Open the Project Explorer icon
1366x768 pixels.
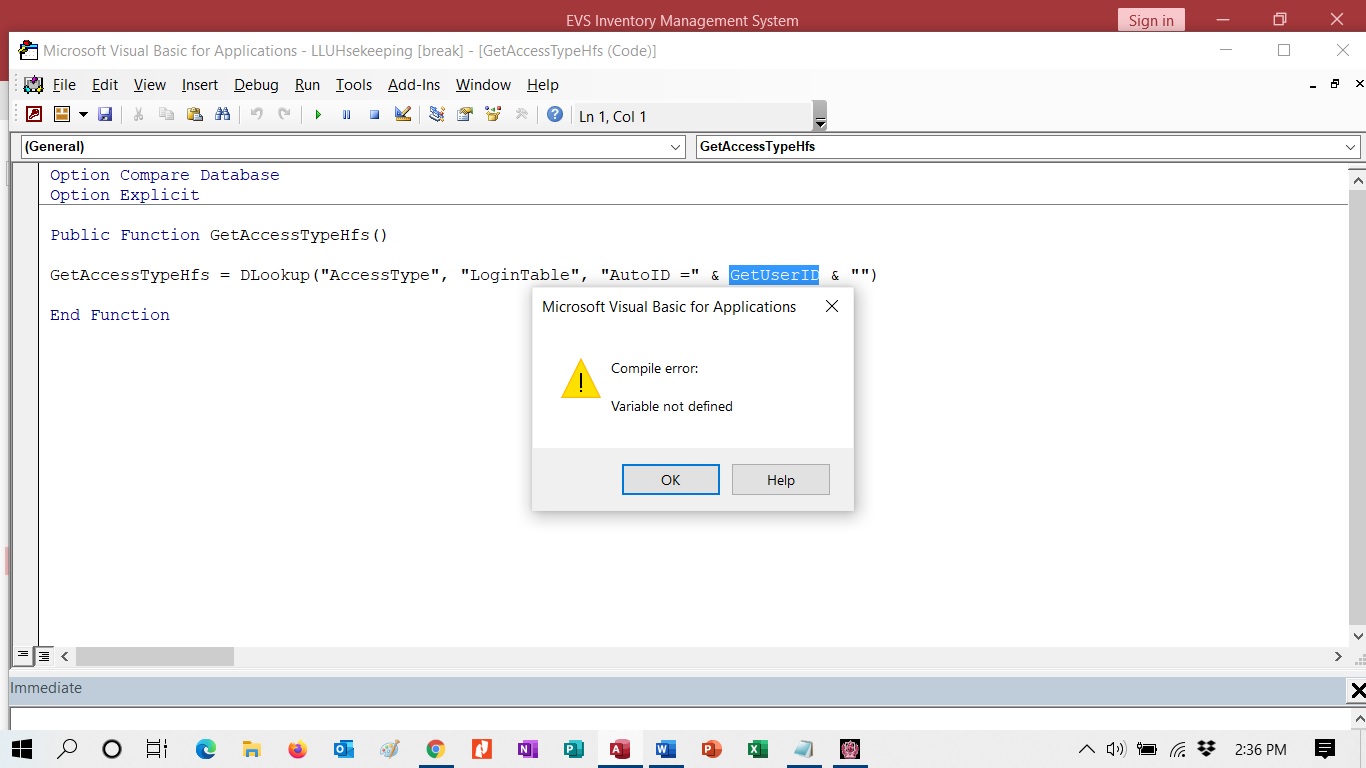(x=437, y=115)
